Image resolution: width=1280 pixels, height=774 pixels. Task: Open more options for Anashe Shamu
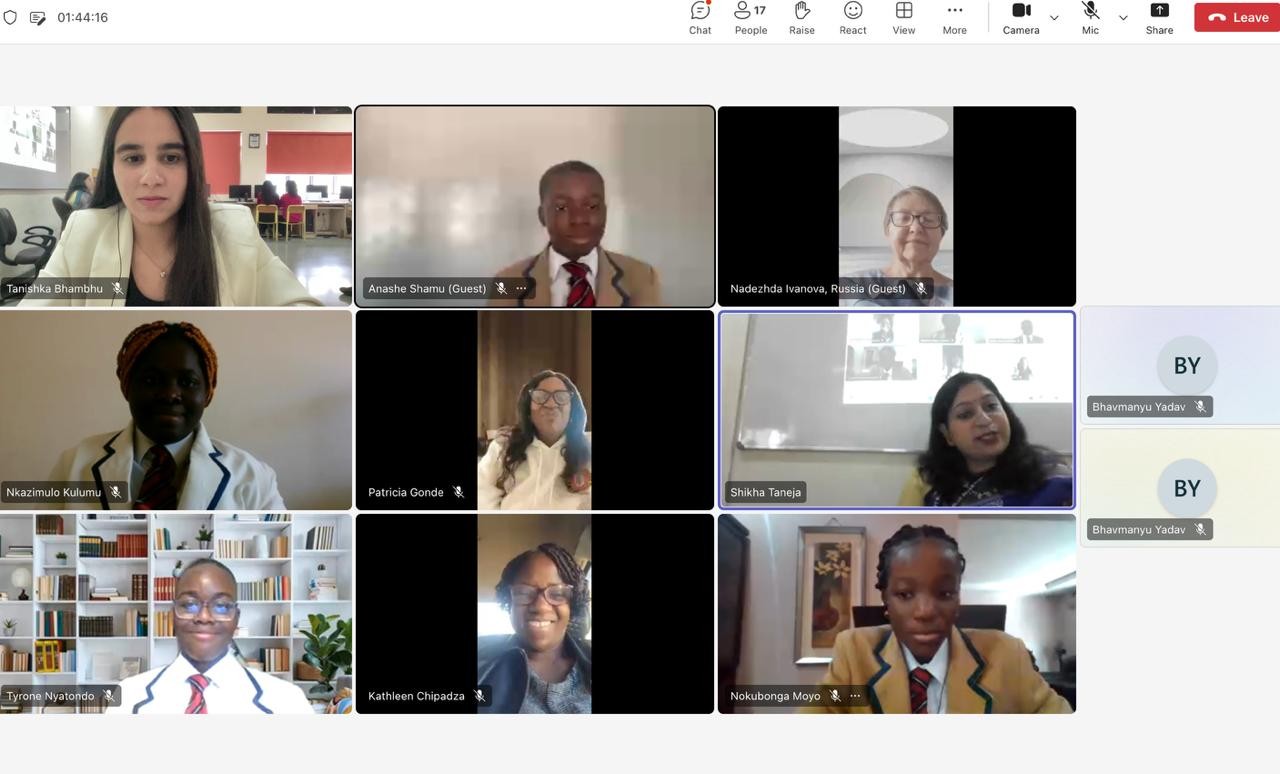click(521, 288)
